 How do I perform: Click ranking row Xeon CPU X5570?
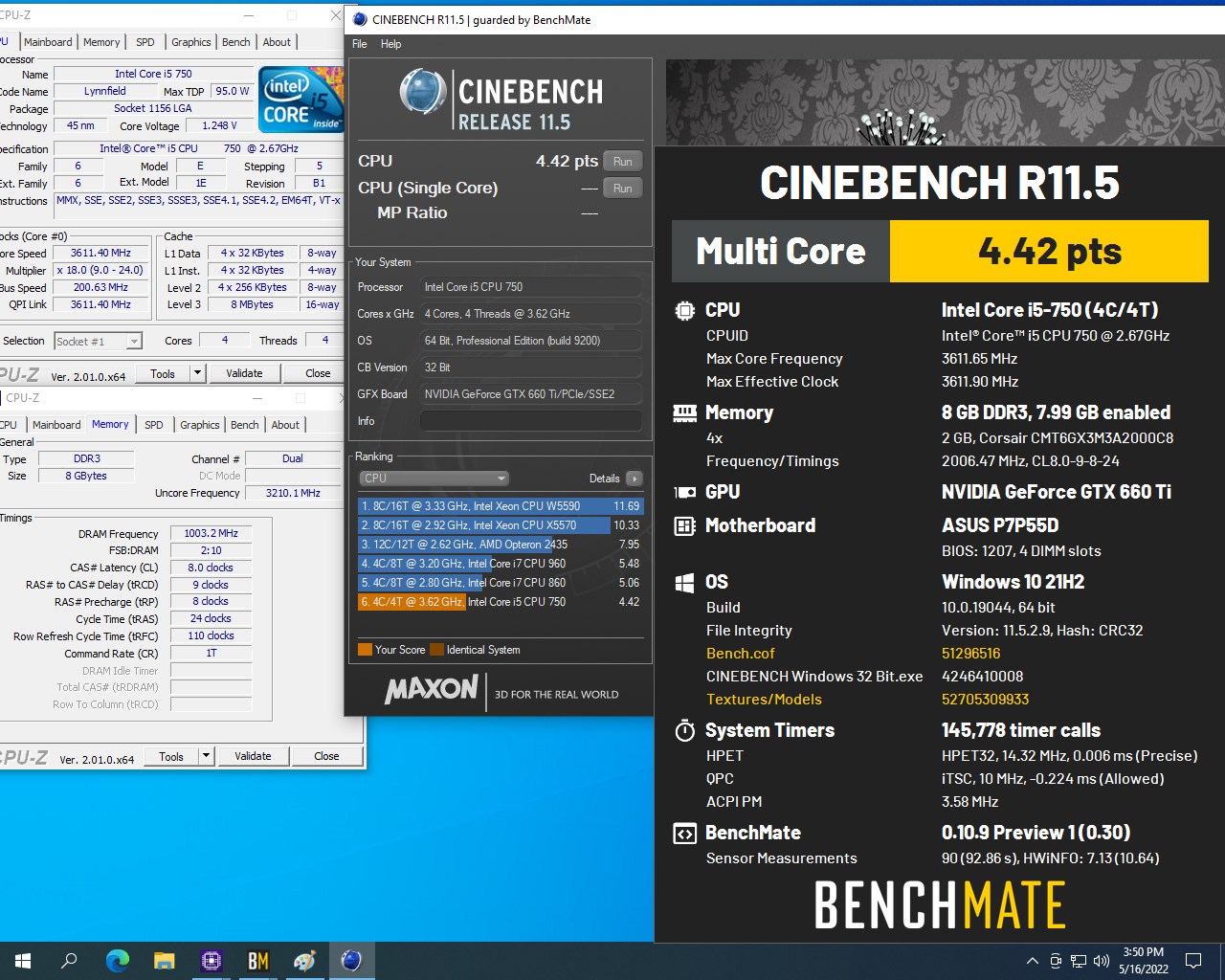(501, 525)
